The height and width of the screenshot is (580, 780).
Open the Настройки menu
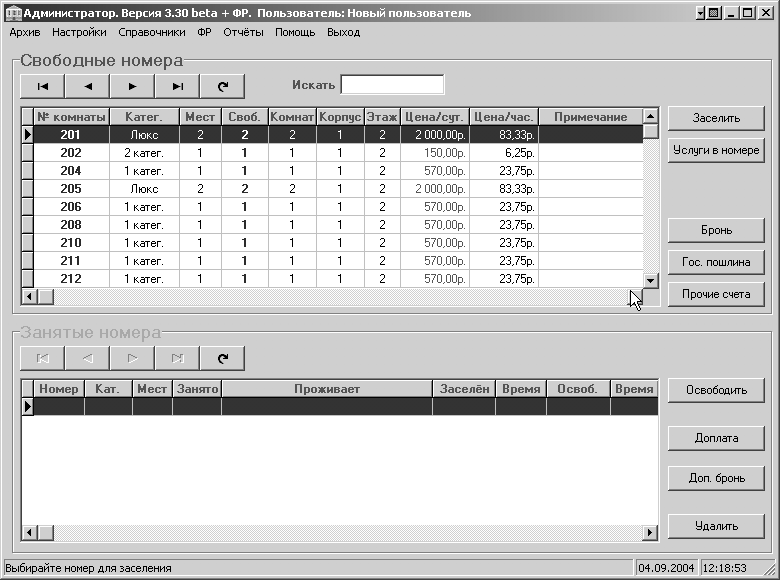click(x=79, y=32)
